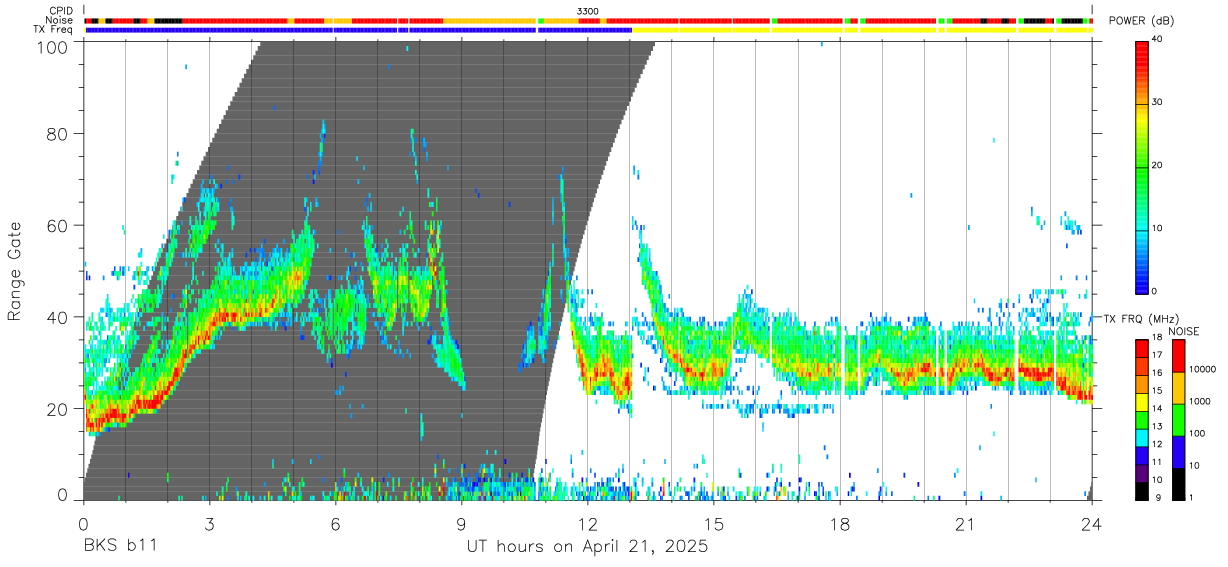Click x-axis tick label '6'

[x=335, y=524]
